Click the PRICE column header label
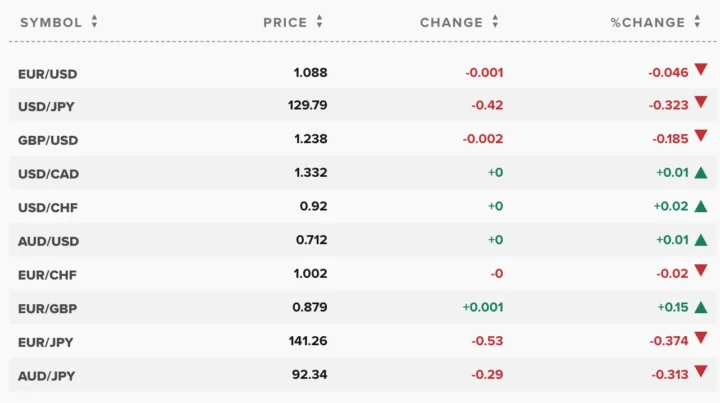The width and height of the screenshot is (720, 403). [285, 22]
